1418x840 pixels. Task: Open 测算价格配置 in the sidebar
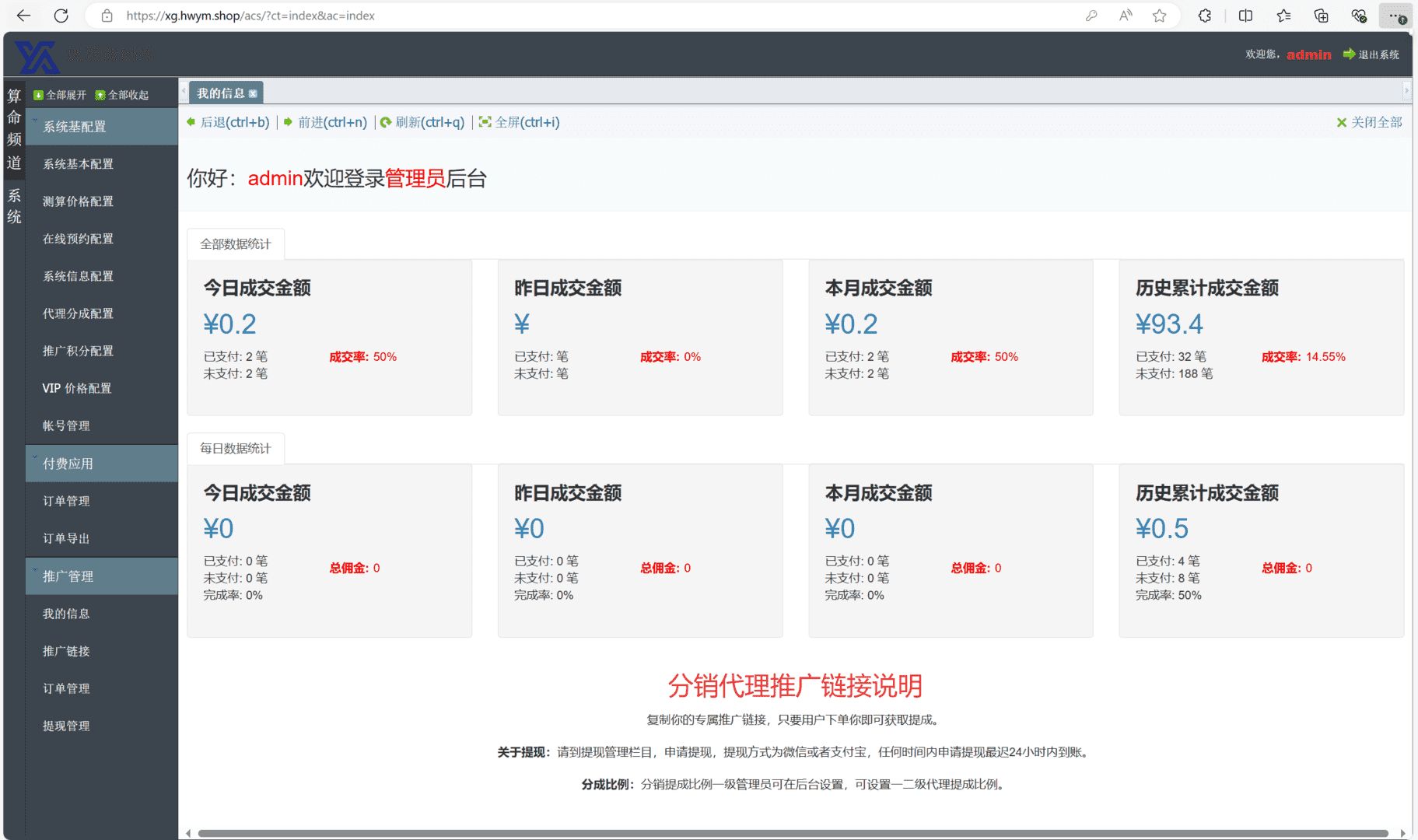(78, 201)
